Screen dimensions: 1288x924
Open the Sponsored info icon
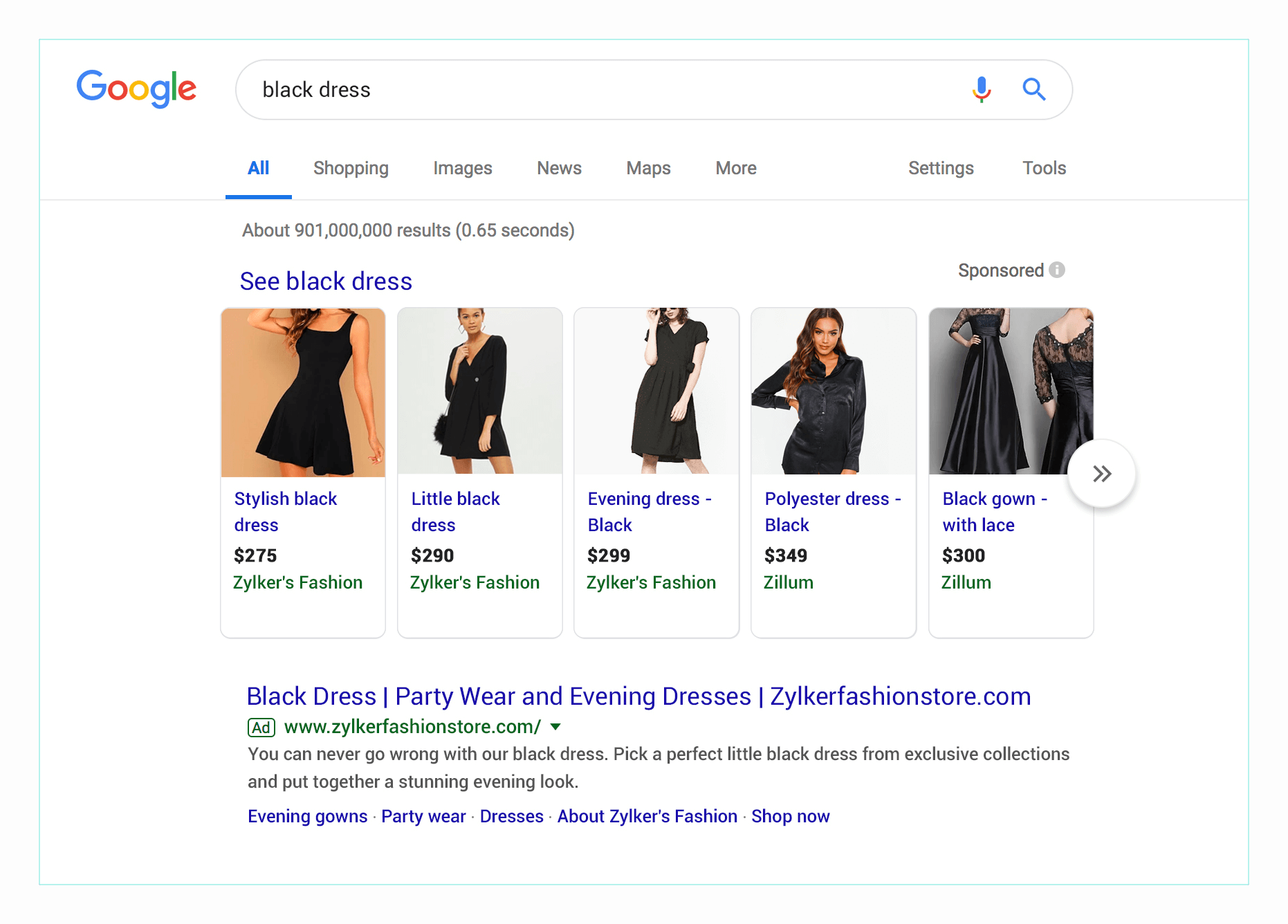(x=1057, y=270)
